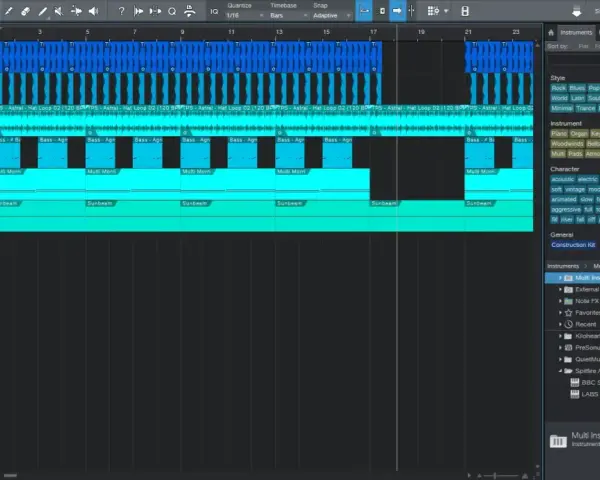Select the Organ instrument tag
Image resolution: width=600 pixels, height=480 pixels.
point(579,134)
